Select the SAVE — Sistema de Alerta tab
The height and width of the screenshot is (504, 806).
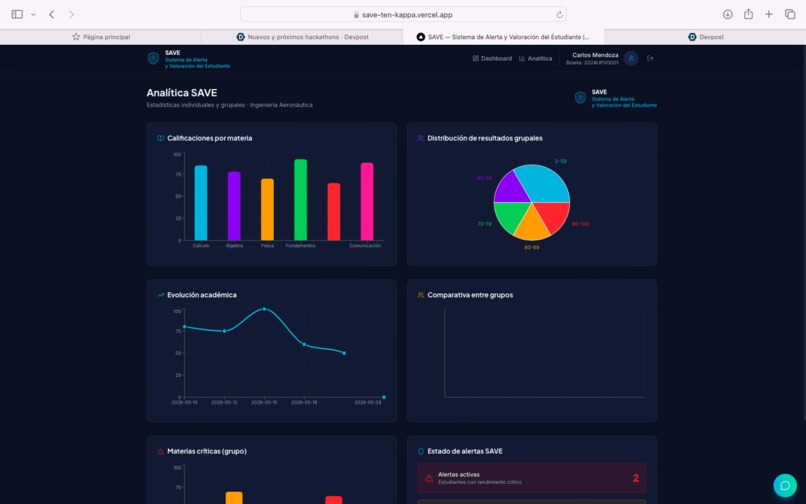(503, 37)
